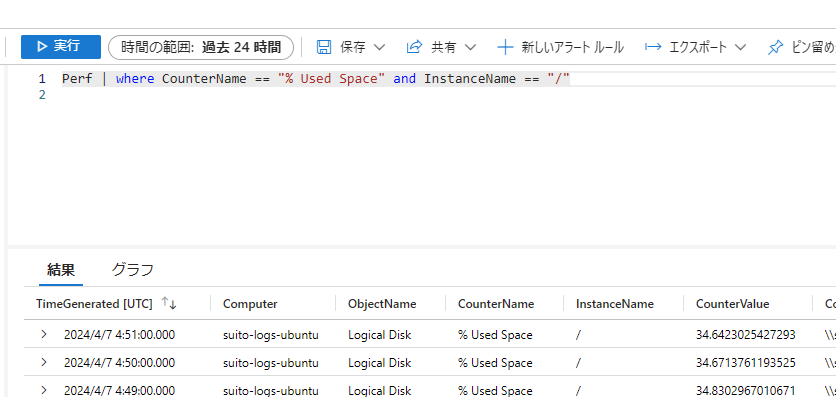
Task: Click the 共有 share icon
Action: tap(414, 47)
